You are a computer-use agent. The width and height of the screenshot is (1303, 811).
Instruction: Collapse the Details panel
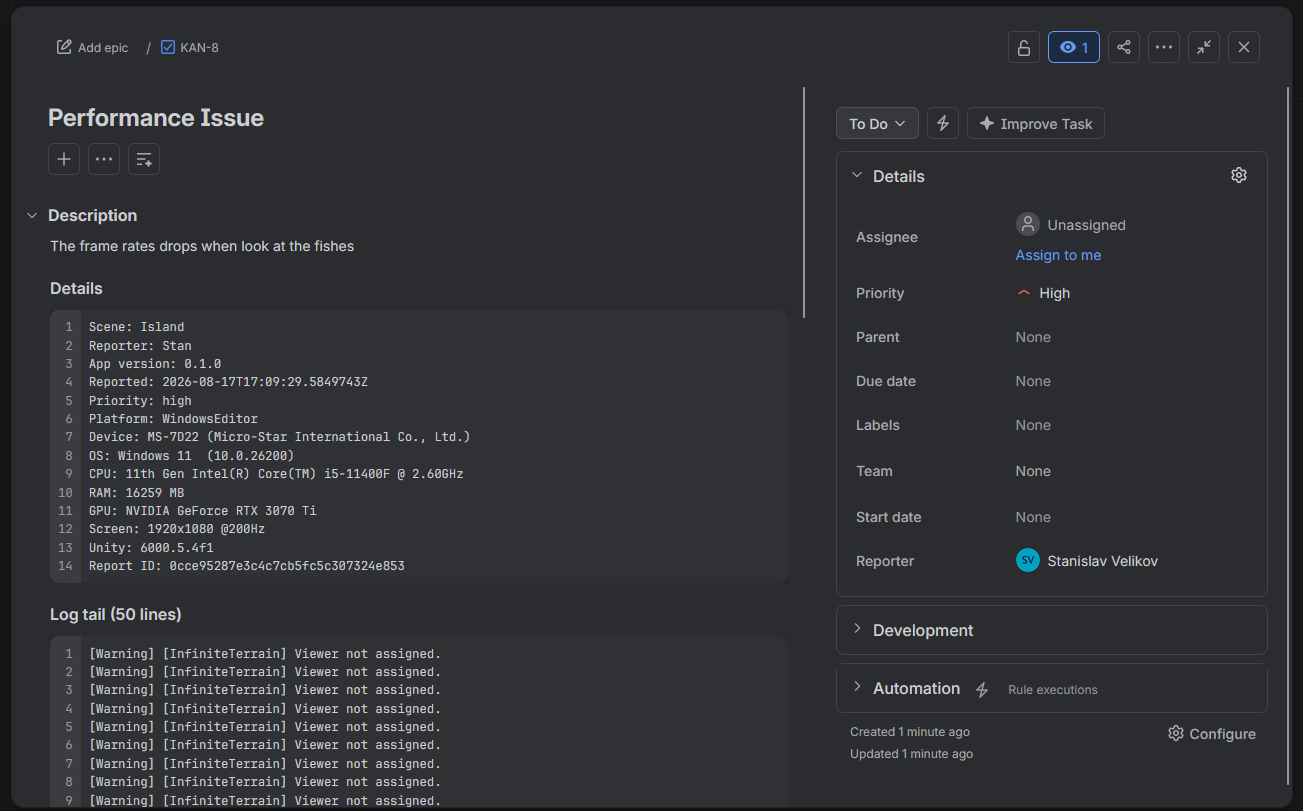pos(857,175)
